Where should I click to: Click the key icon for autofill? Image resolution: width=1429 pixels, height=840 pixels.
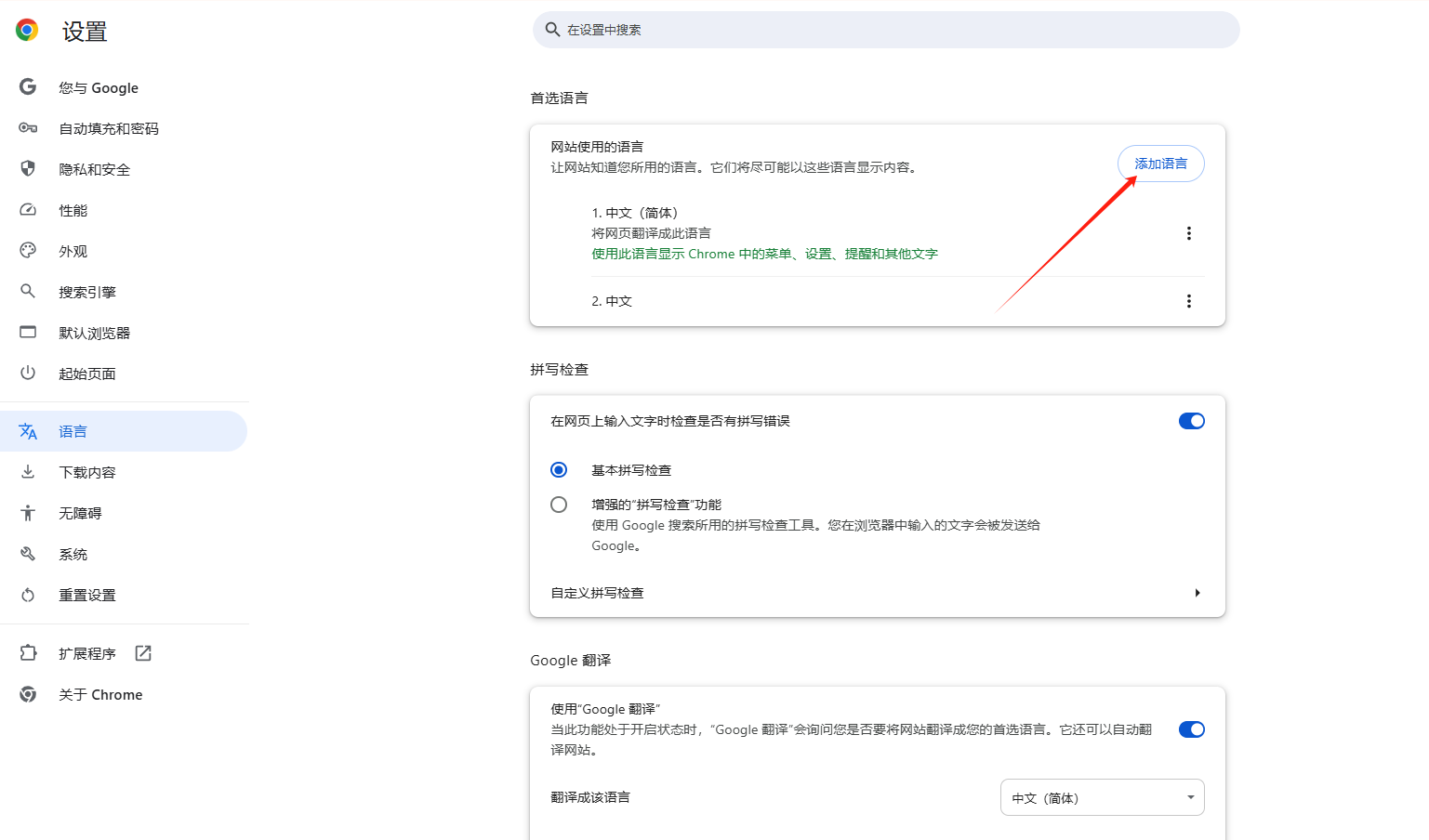click(28, 128)
